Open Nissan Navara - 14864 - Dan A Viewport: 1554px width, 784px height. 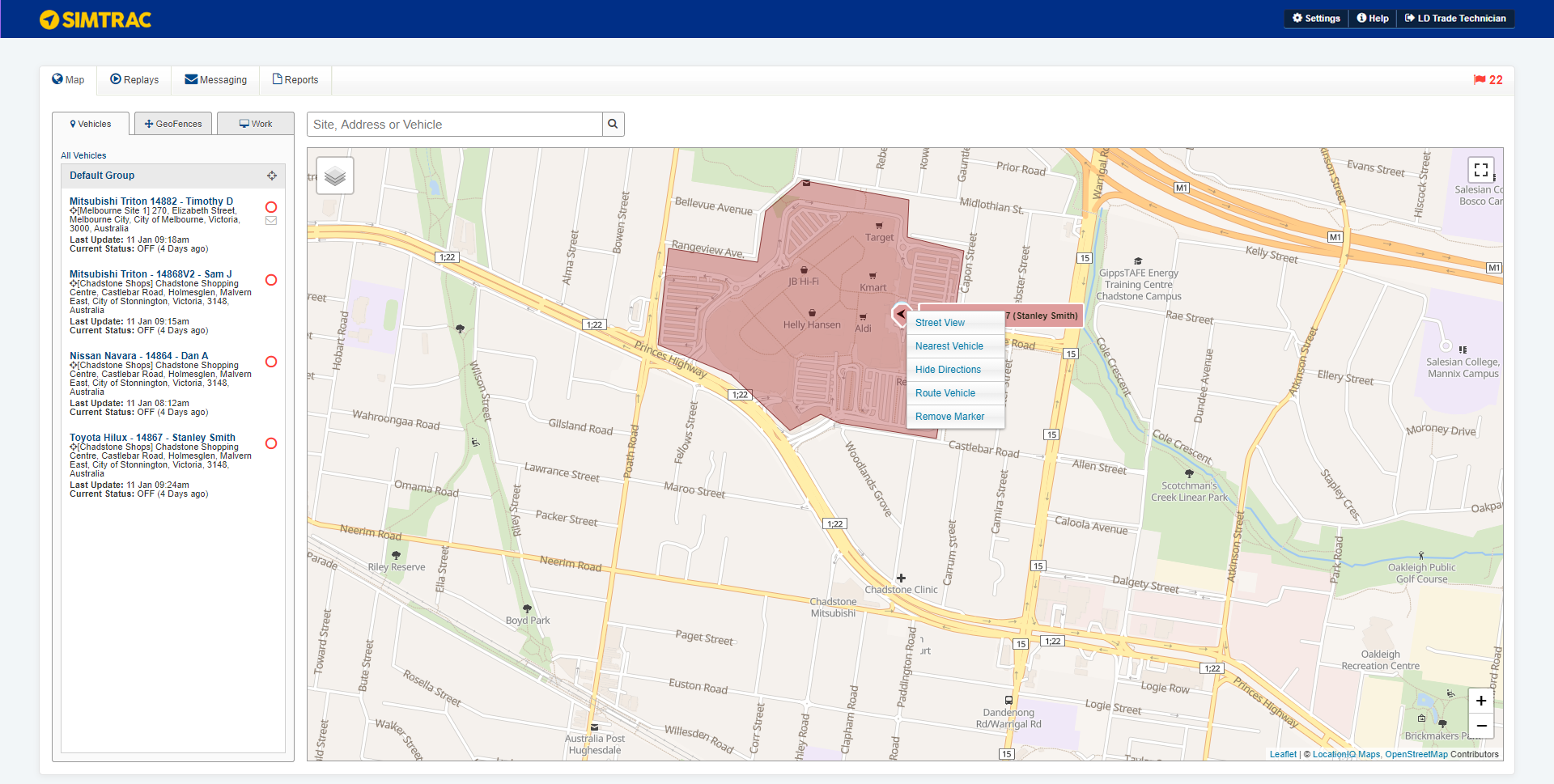(138, 356)
